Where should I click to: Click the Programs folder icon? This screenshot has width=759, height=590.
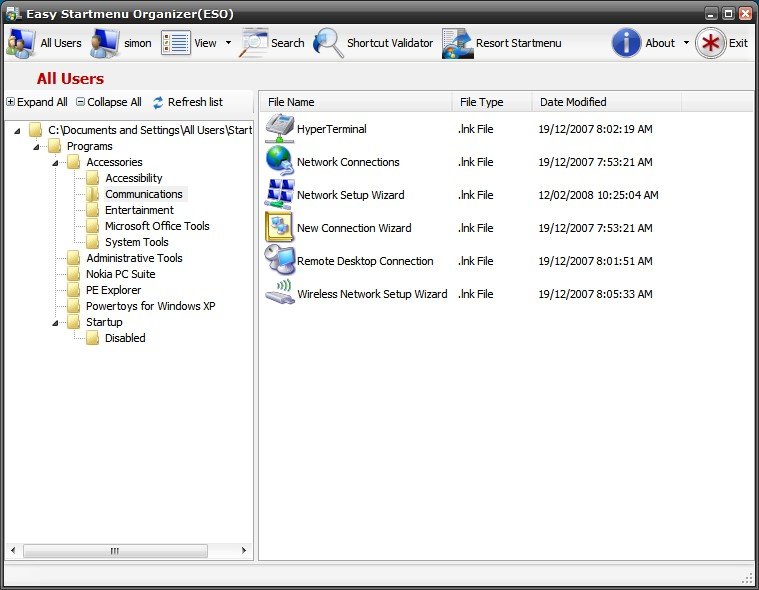[55, 146]
